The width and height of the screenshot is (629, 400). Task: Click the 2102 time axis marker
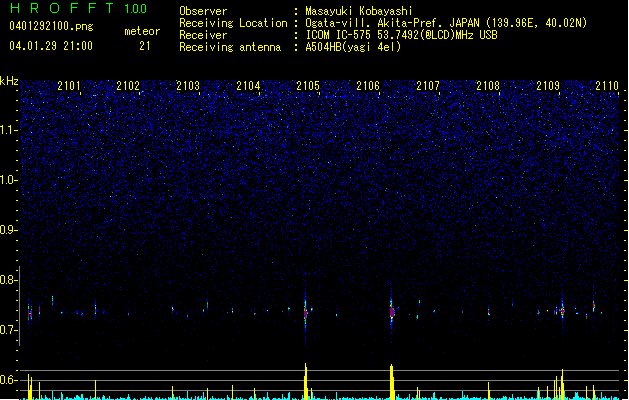pyautogui.click(x=128, y=86)
